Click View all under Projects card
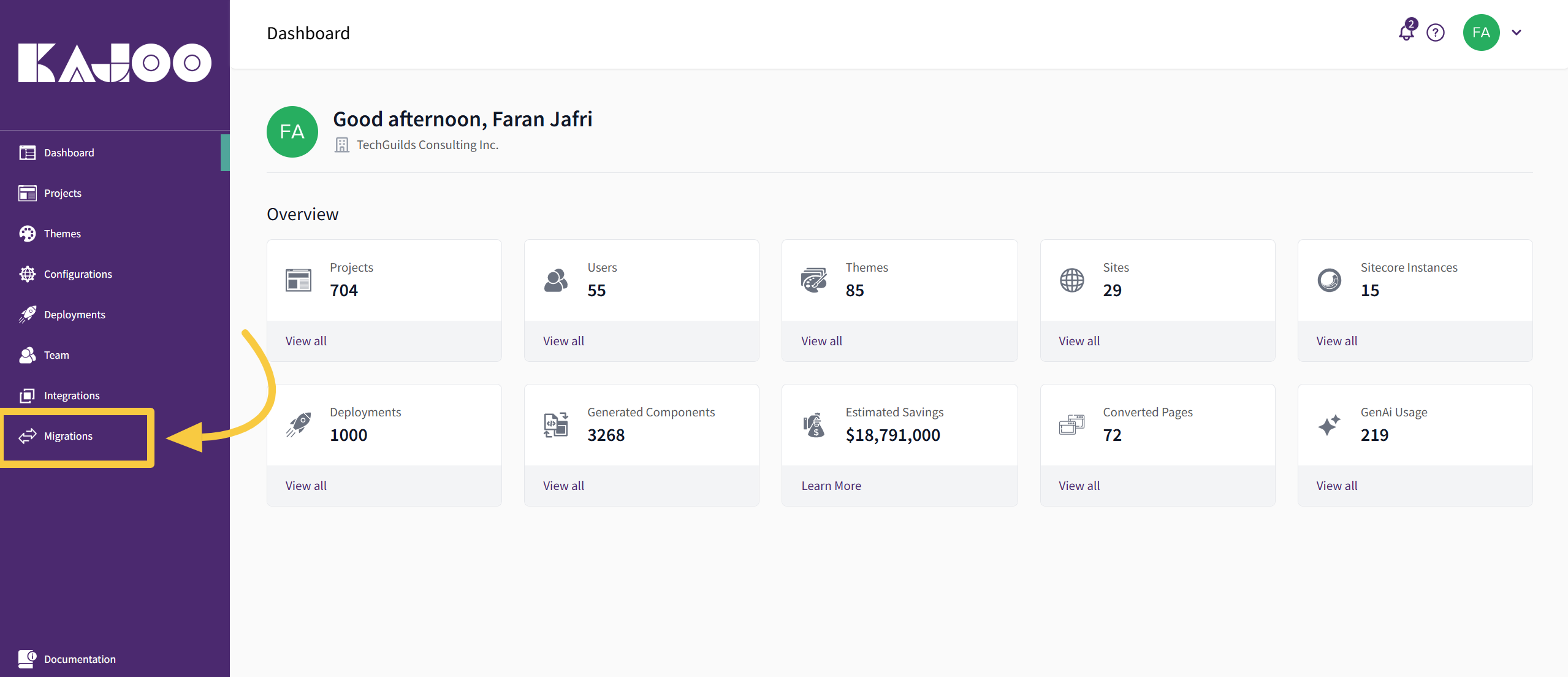Screen dimensions: 1568x677 click(x=306, y=341)
